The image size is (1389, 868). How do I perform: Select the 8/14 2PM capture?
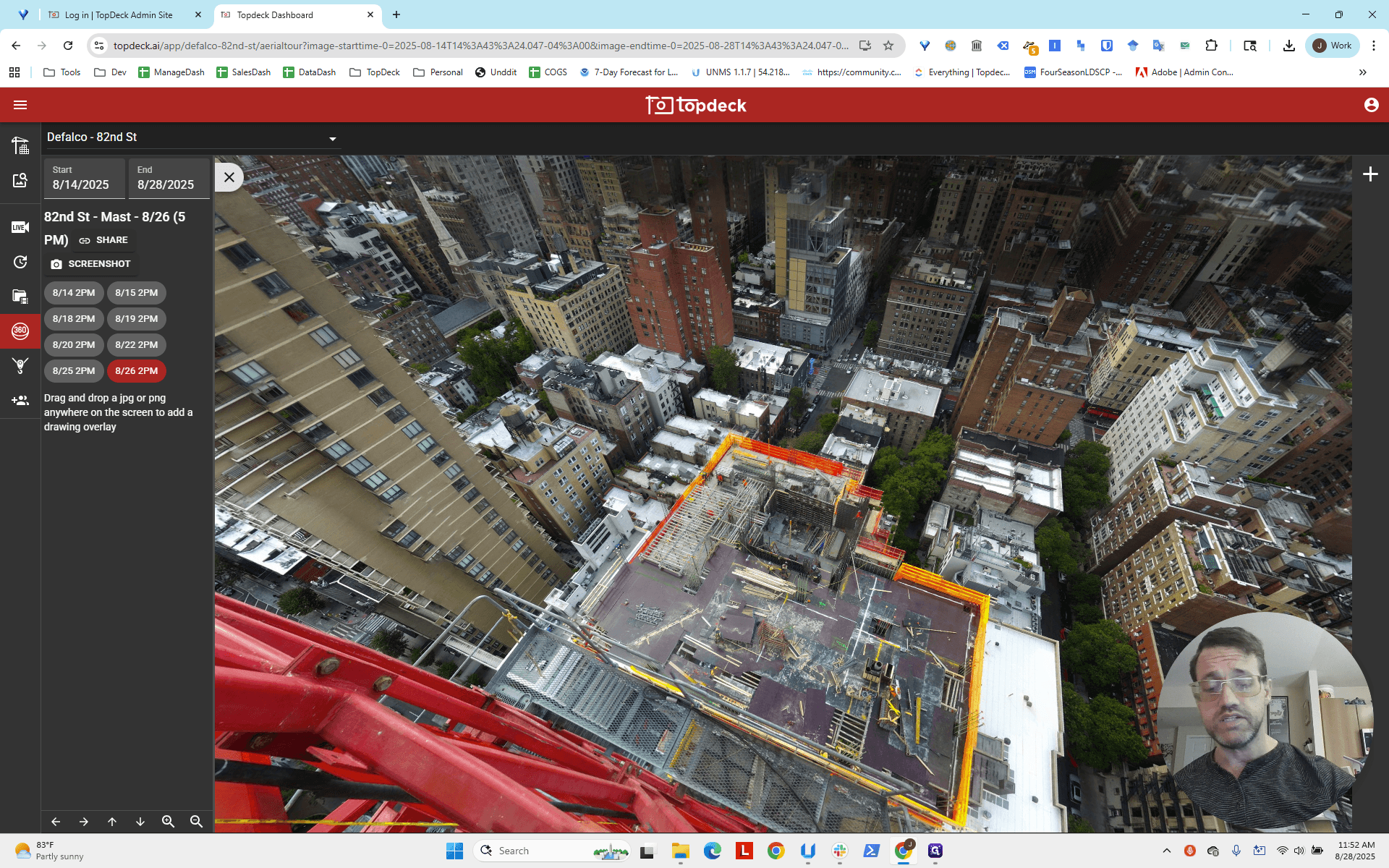[x=74, y=293]
